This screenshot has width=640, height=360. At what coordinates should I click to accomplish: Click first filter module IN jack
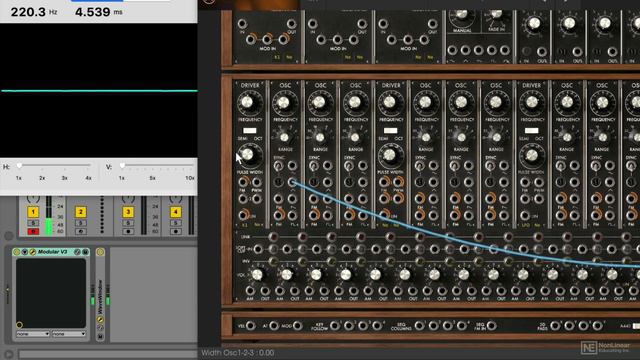tap(242, 24)
